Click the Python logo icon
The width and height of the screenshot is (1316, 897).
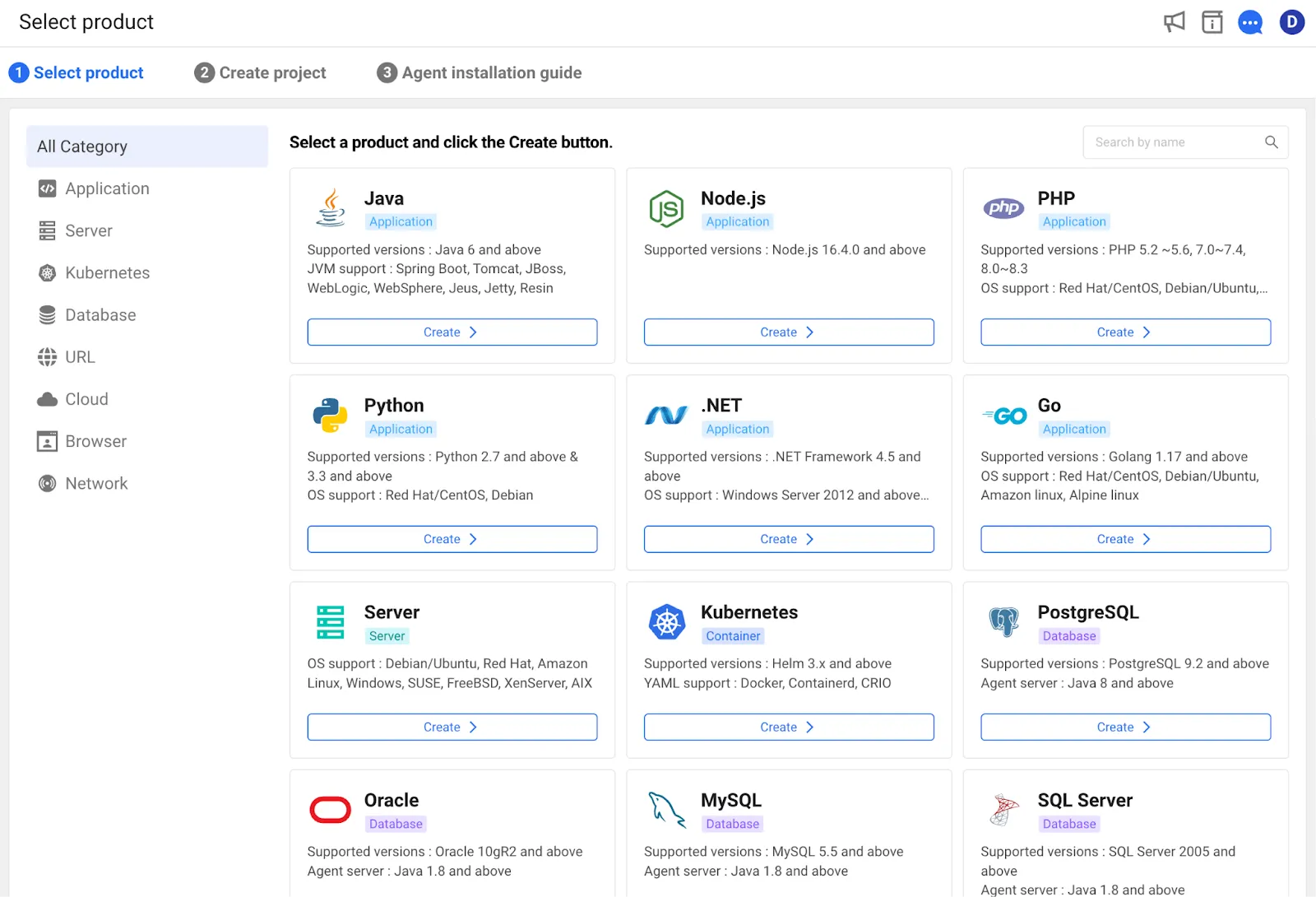(x=331, y=416)
